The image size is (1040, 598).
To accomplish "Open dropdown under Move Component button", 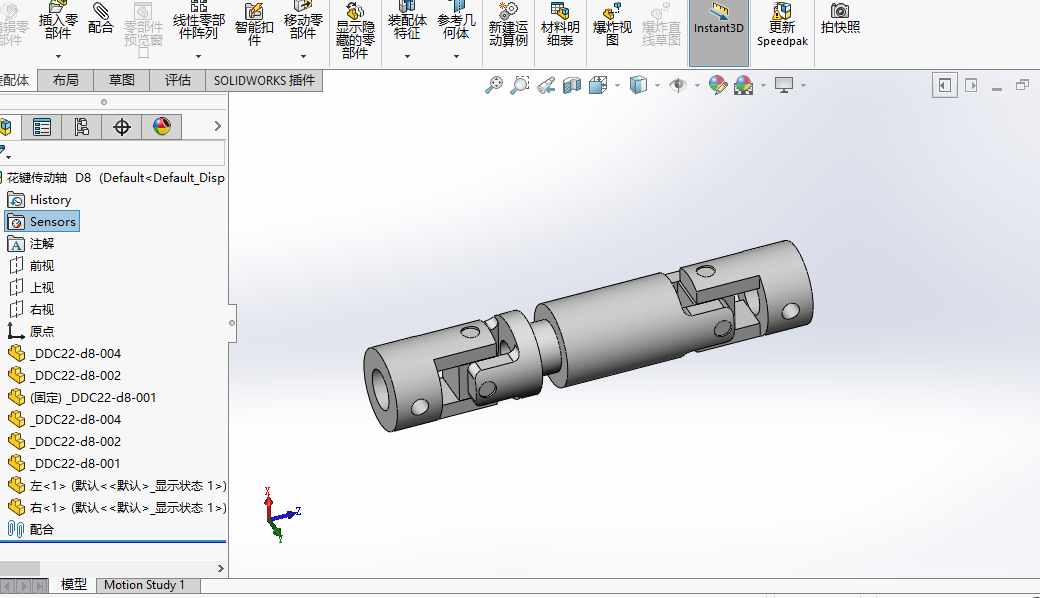I will pyautogui.click(x=303, y=56).
